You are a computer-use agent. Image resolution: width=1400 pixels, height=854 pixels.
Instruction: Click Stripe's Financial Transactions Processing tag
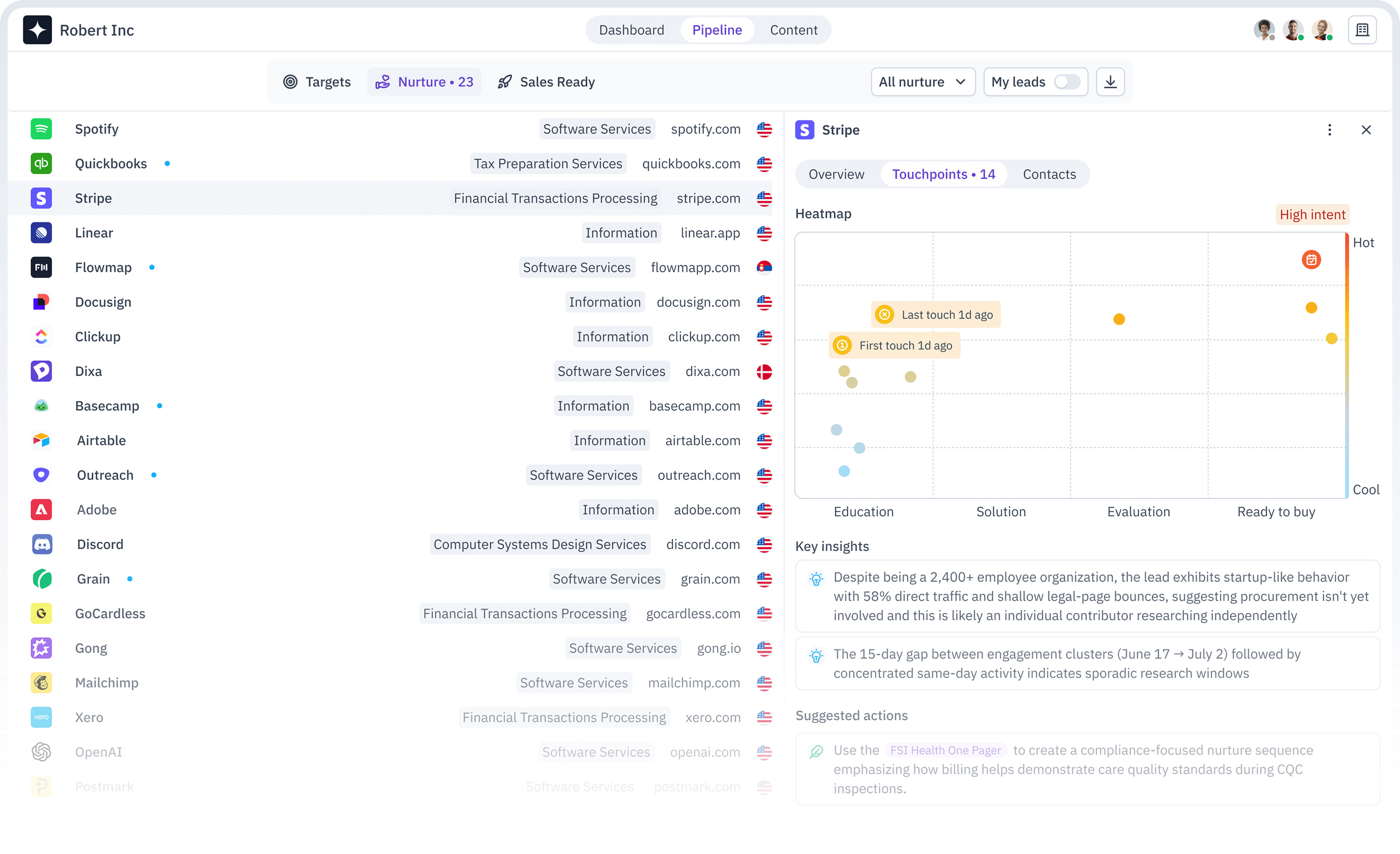[555, 198]
